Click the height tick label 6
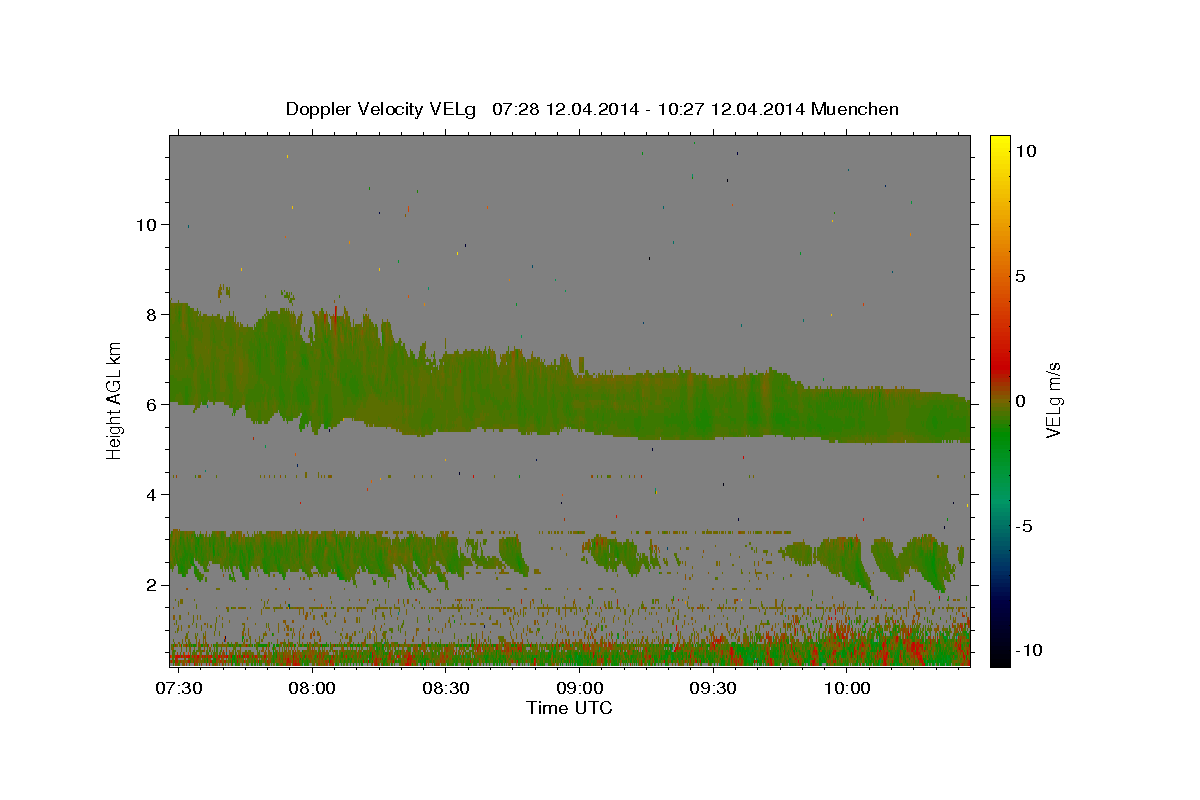This screenshot has width=1200, height=800. coord(150,404)
